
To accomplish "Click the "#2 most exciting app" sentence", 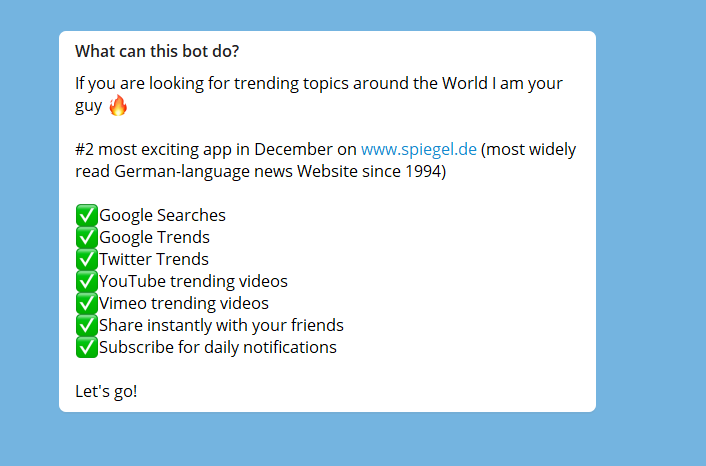I will [x=215, y=150].
